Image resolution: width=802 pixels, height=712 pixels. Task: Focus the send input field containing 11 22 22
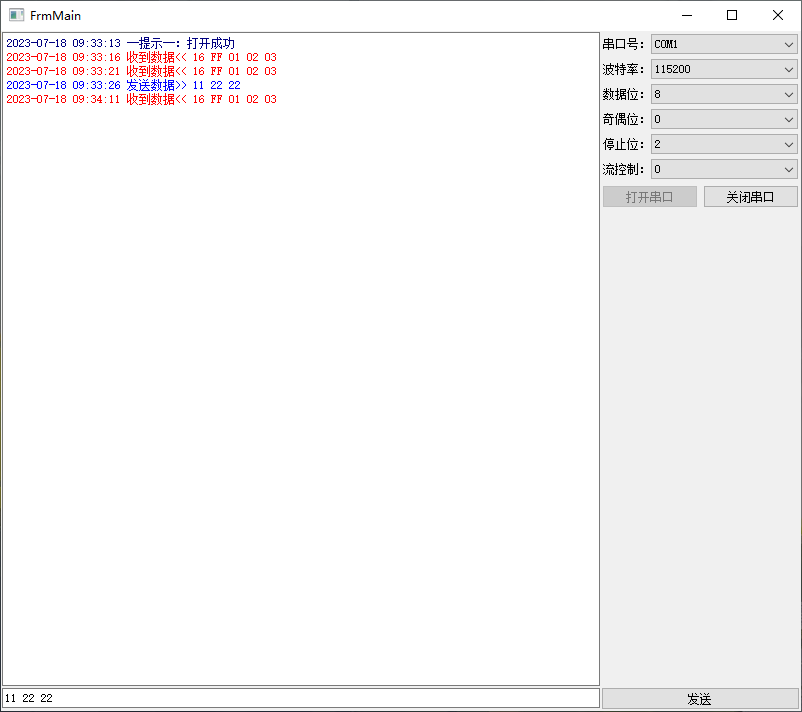pyautogui.click(x=301, y=698)
